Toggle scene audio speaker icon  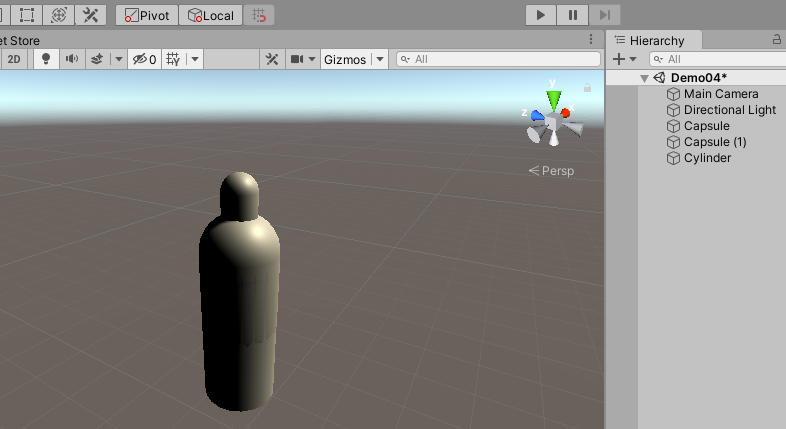pos(72,59)
